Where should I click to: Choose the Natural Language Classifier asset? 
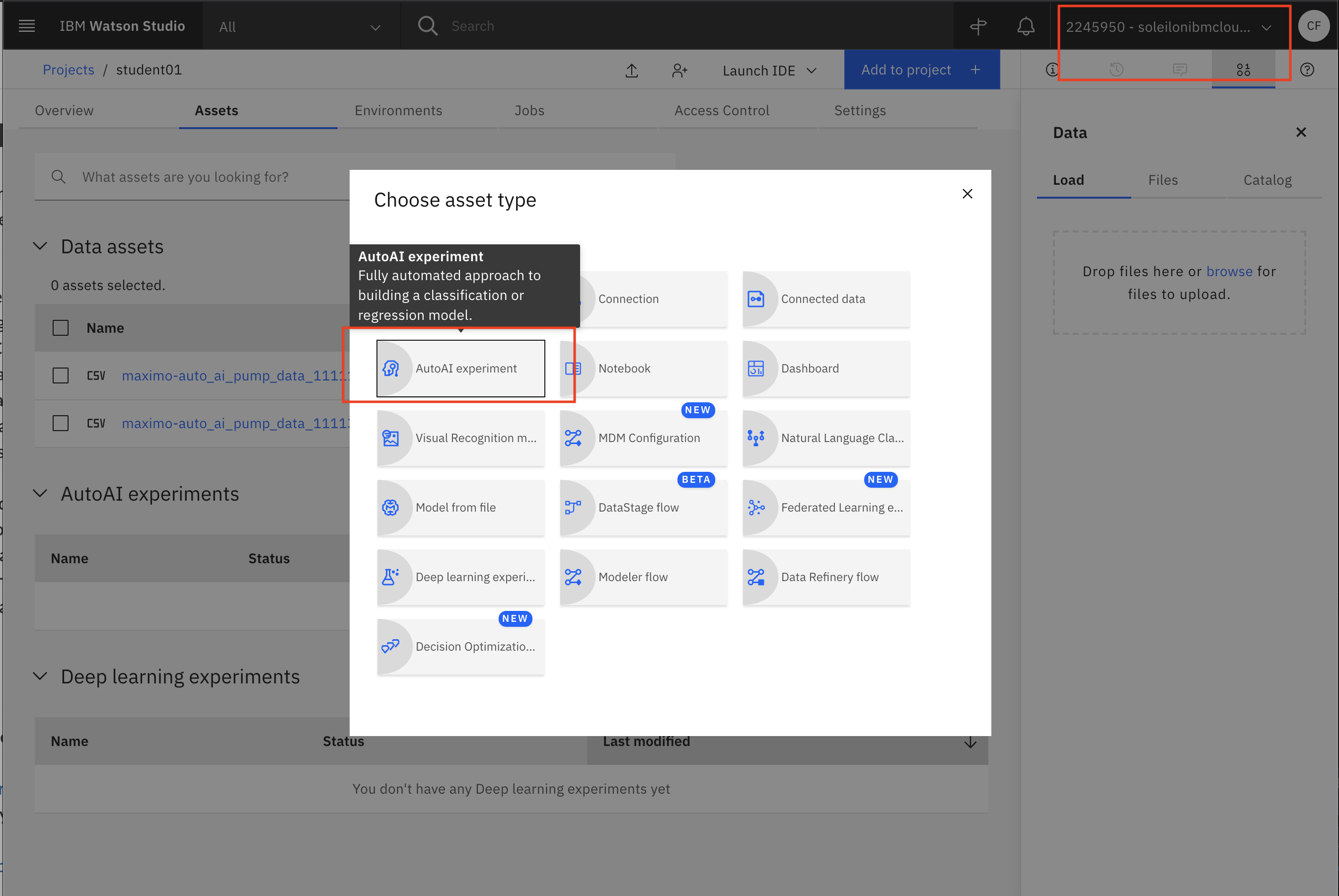coord(826,438)
